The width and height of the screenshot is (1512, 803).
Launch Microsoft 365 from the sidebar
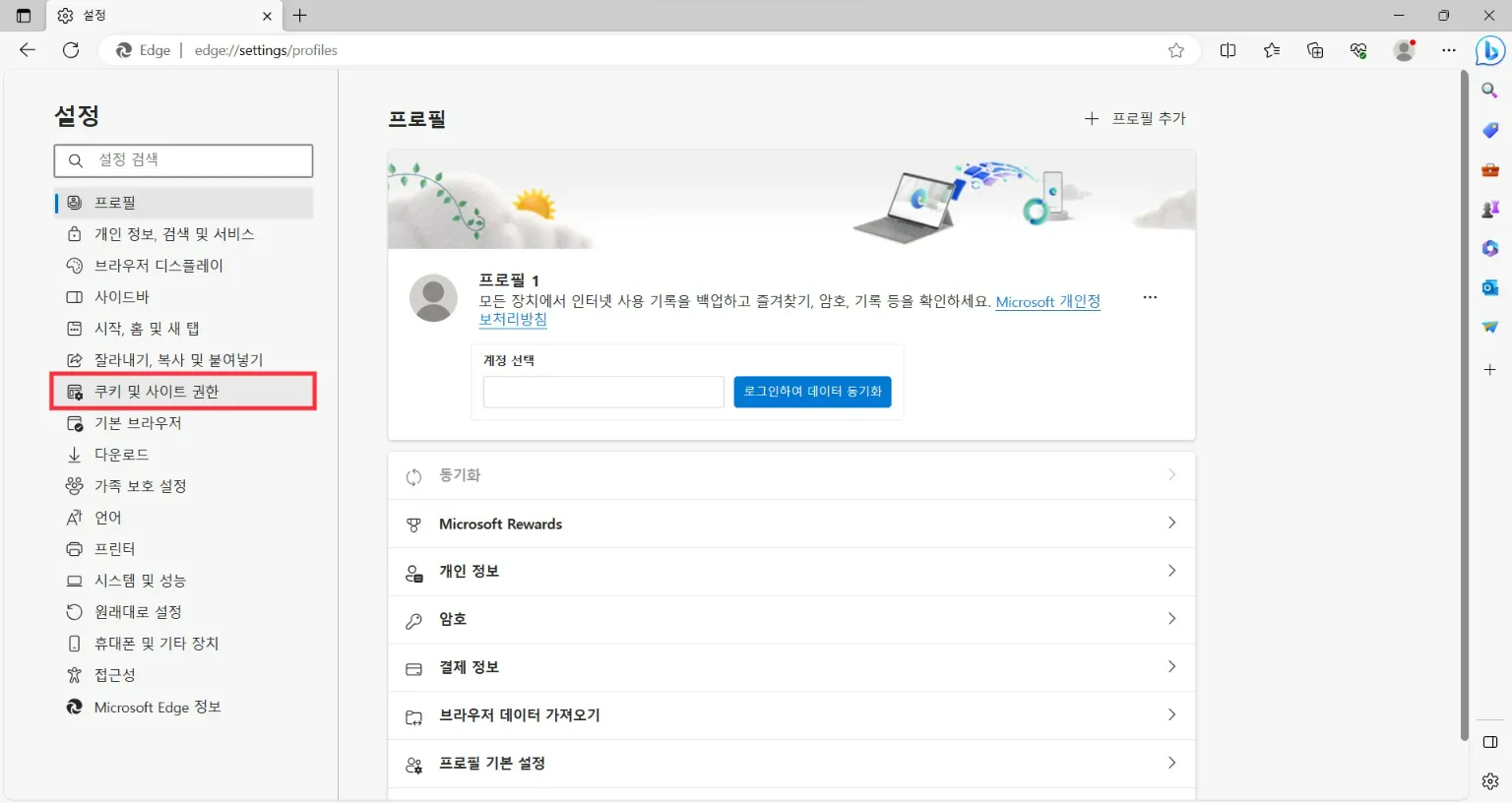[x=1489, y=248]
